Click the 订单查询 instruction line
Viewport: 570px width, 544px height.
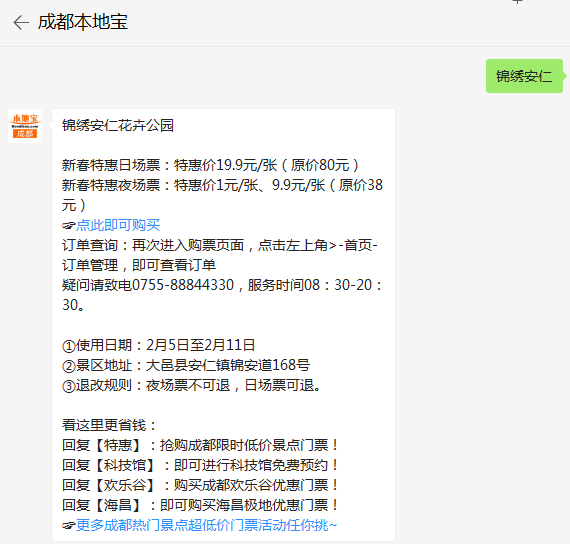(220, 255)
